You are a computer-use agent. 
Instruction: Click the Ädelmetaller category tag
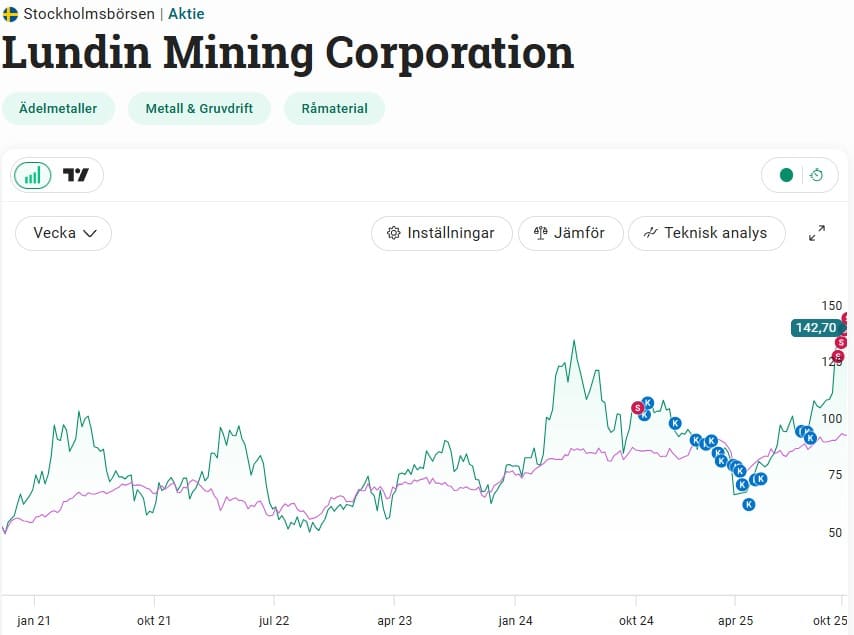click(x=58, y=108)
